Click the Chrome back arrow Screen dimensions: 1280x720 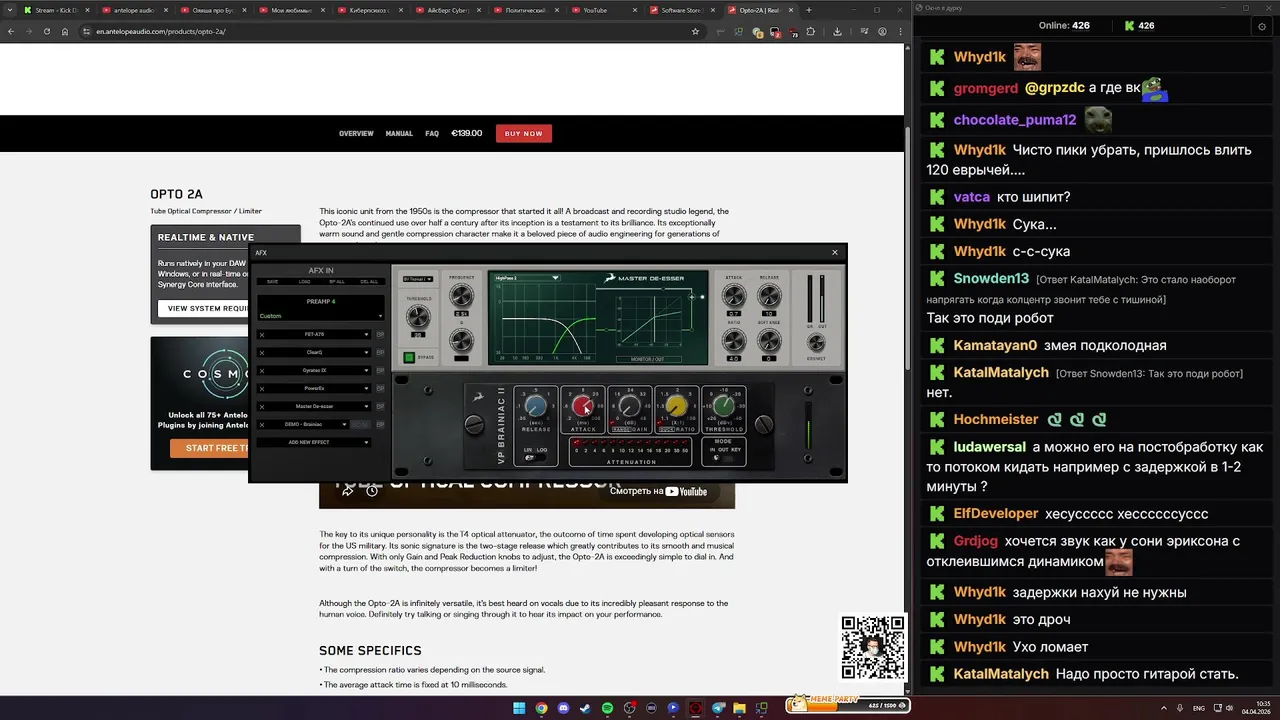point(11,31)
